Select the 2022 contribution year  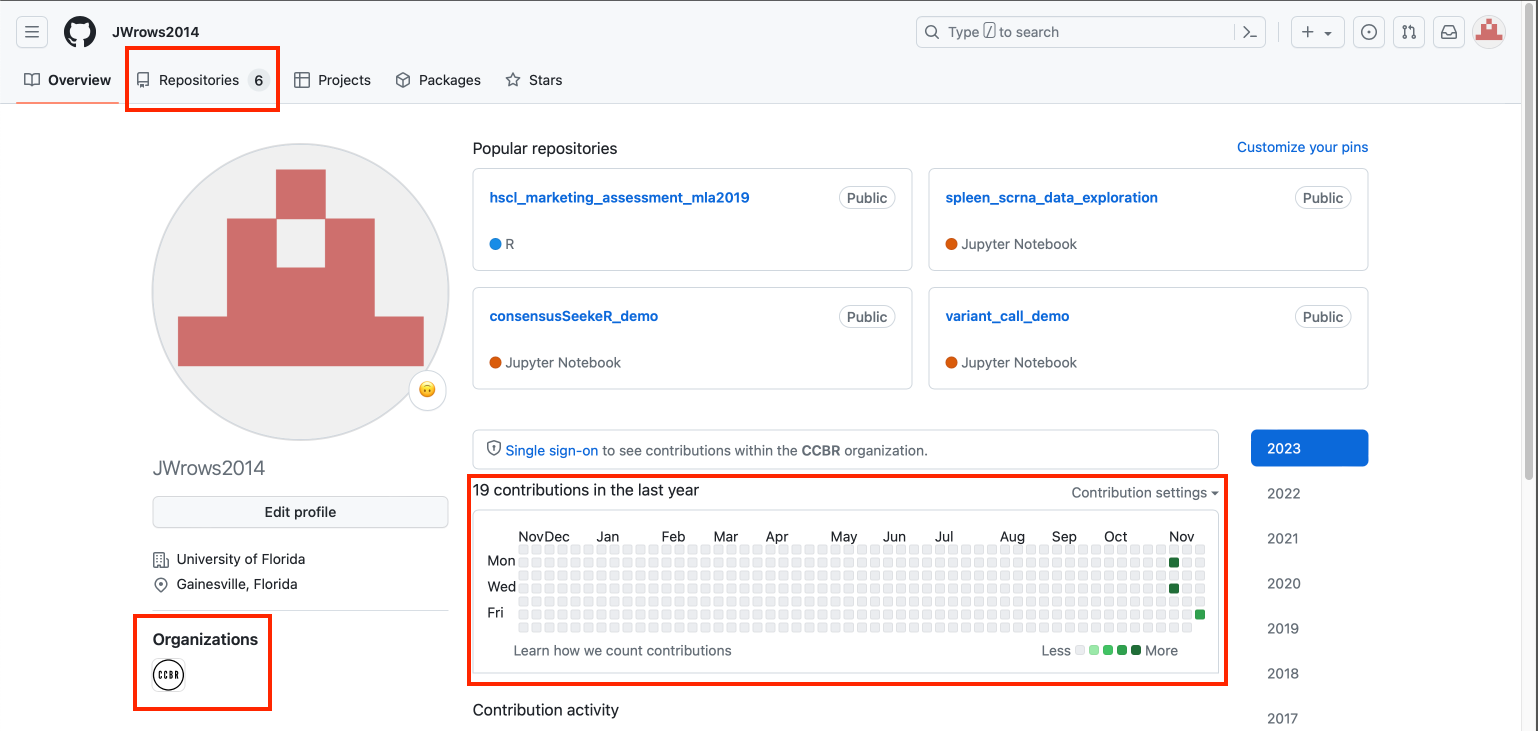point(1283,493)
